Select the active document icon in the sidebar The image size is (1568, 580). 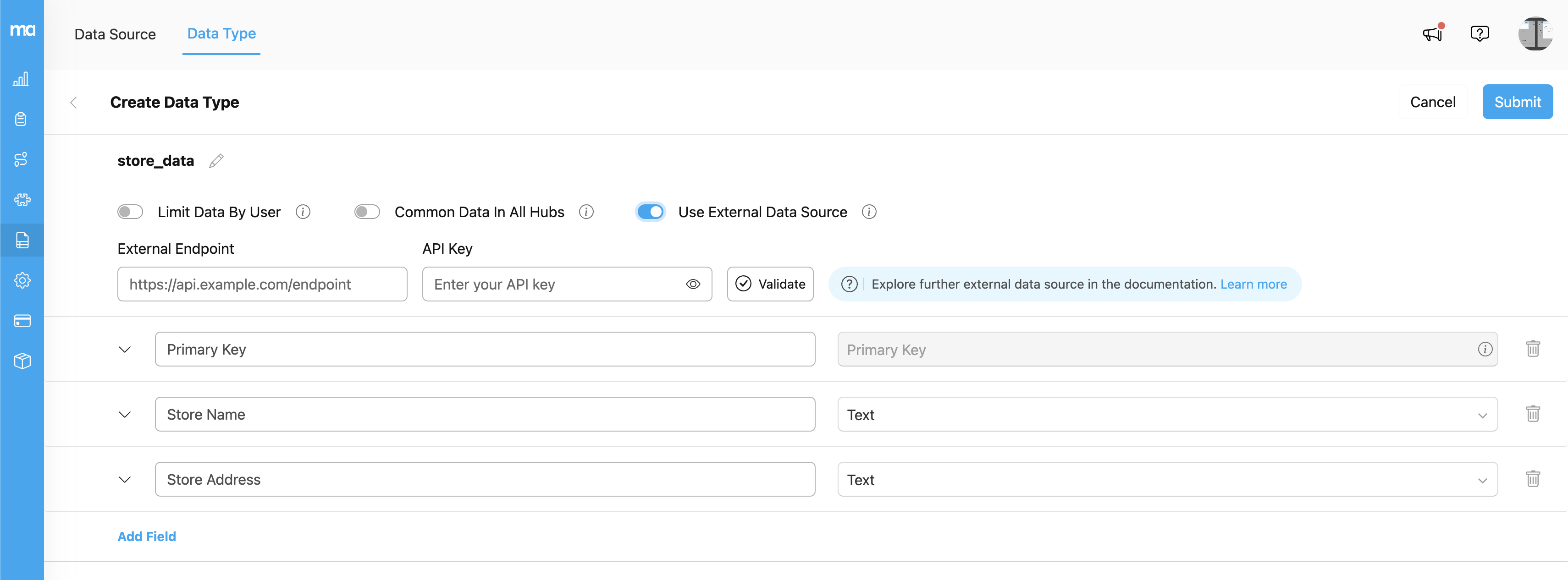click(x=22, y=240)
